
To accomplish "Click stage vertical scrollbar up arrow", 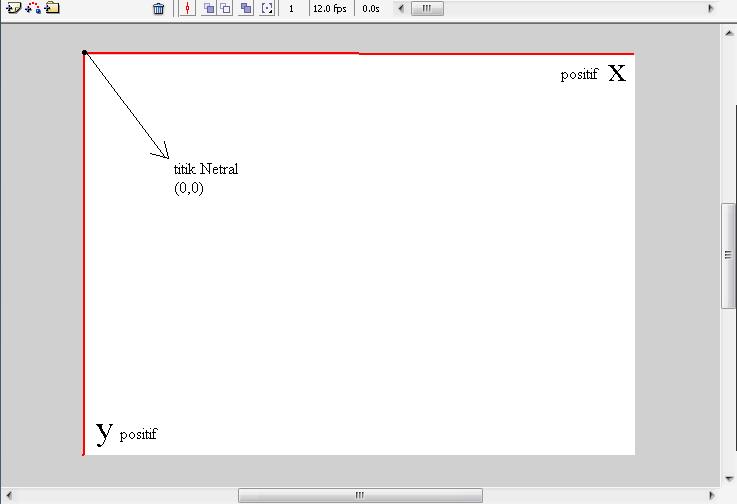I will coord(729,33).
